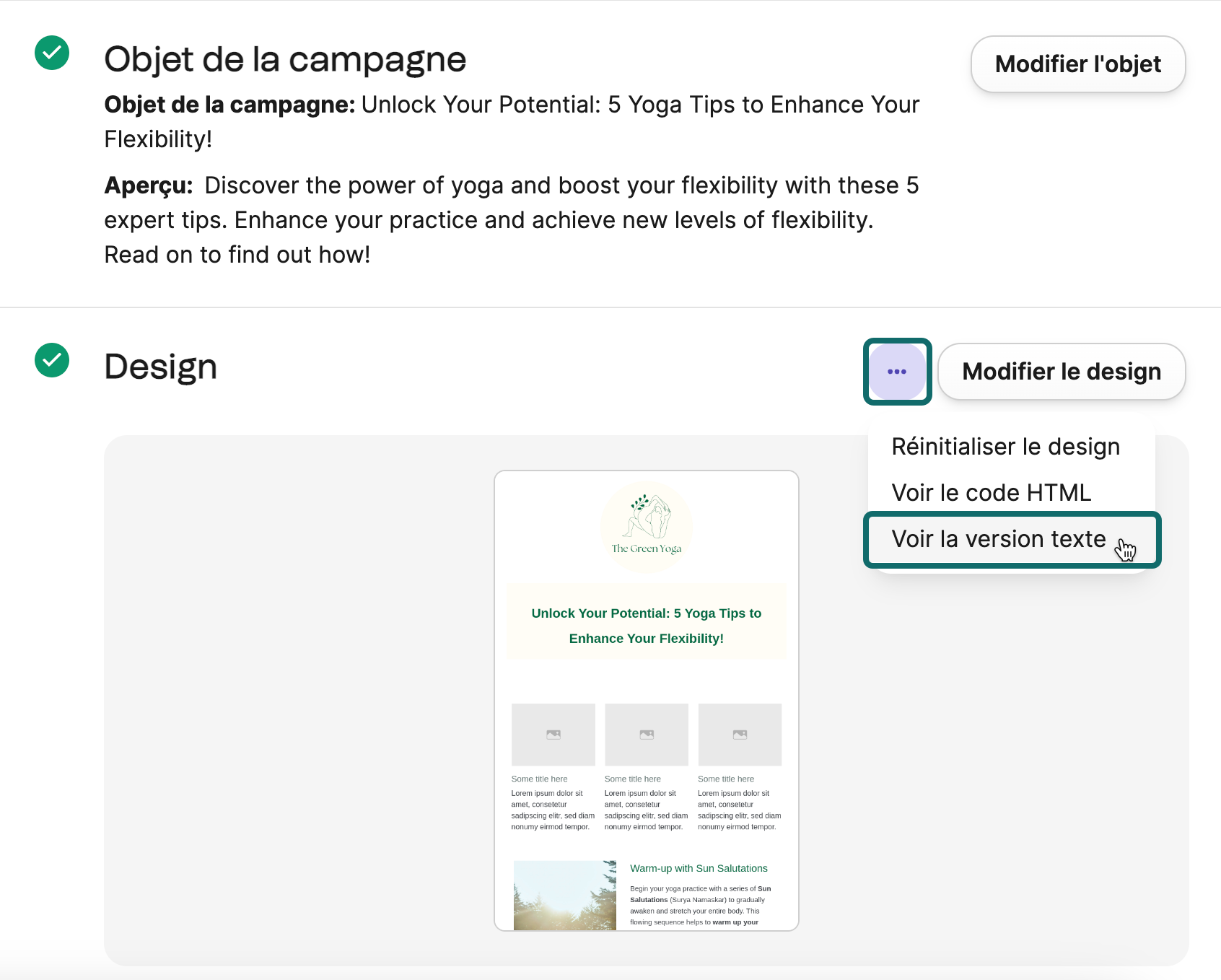Choose Voir le code HTML

992,493
